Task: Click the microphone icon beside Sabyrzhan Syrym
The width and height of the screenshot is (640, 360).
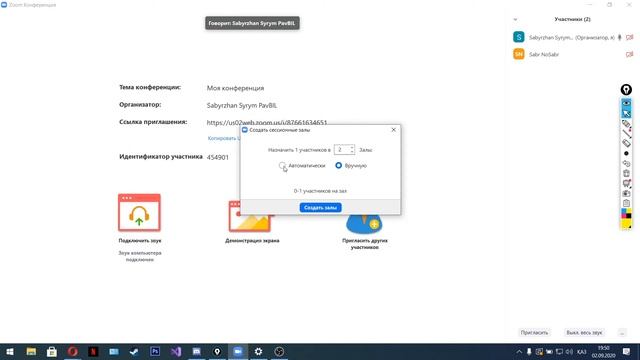Action: [x=620, y=38]
